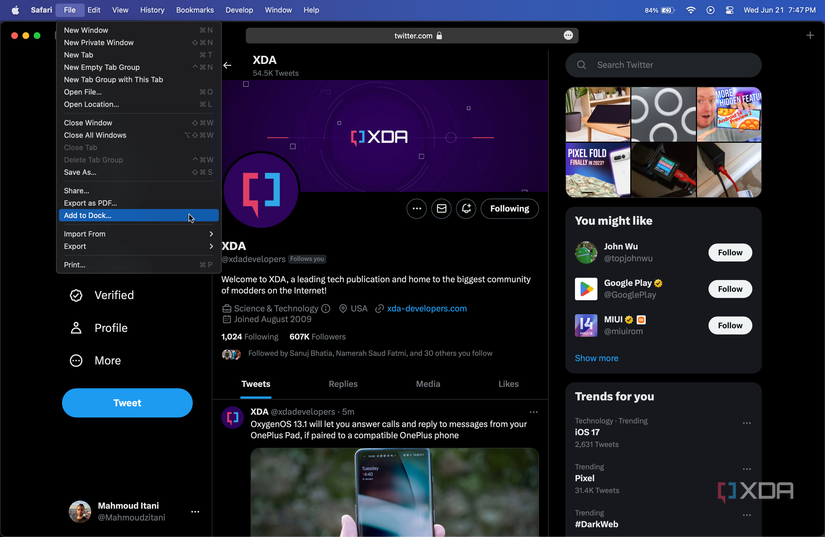Expand the Import From submenu
The width and height of the screenshot is (825, 537).
138,234
